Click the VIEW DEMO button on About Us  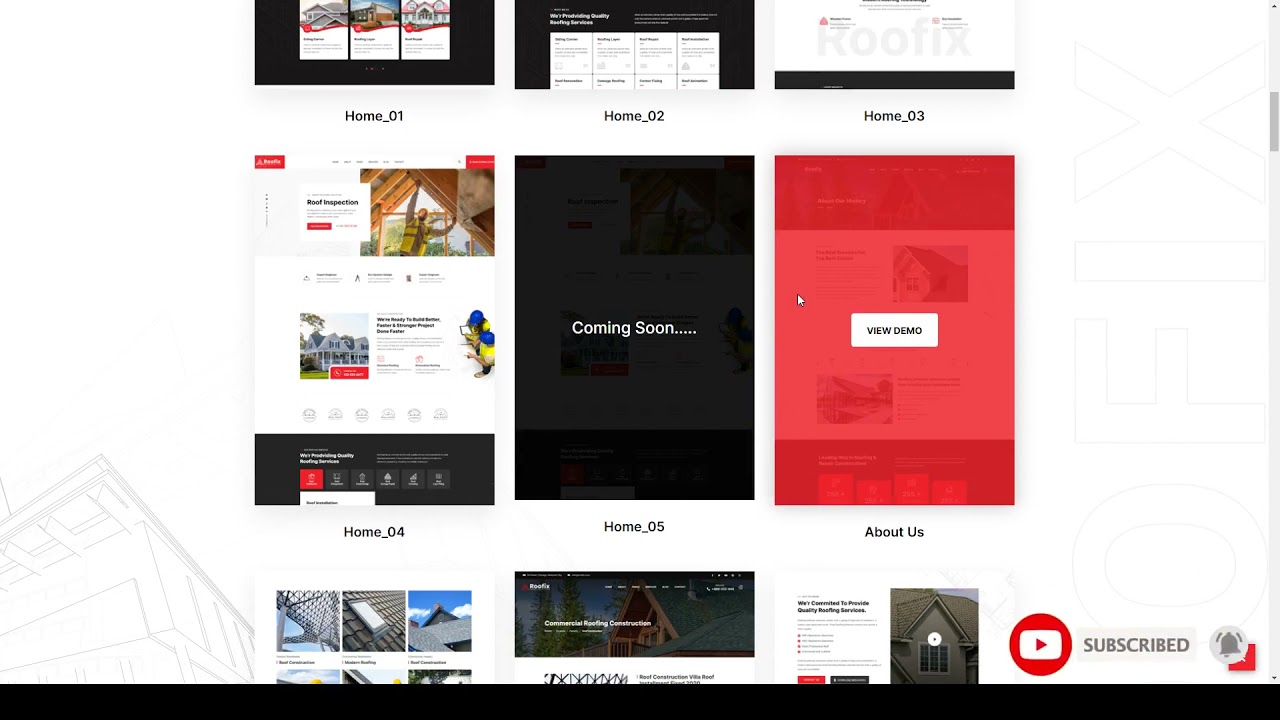pos(894,330)
